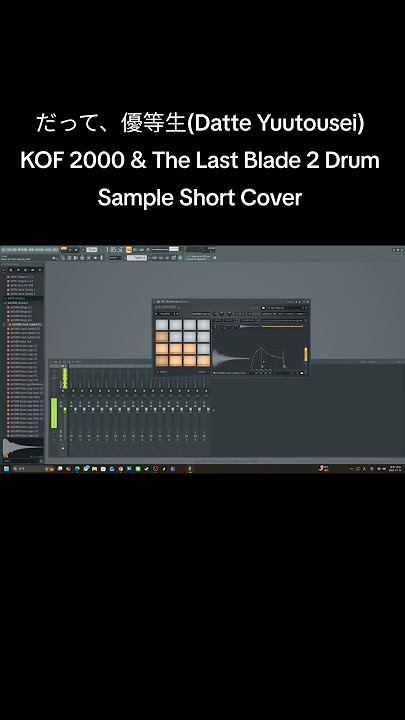Open File Explorer from taskbar
The image size is (405, 720).
point(94,469)
